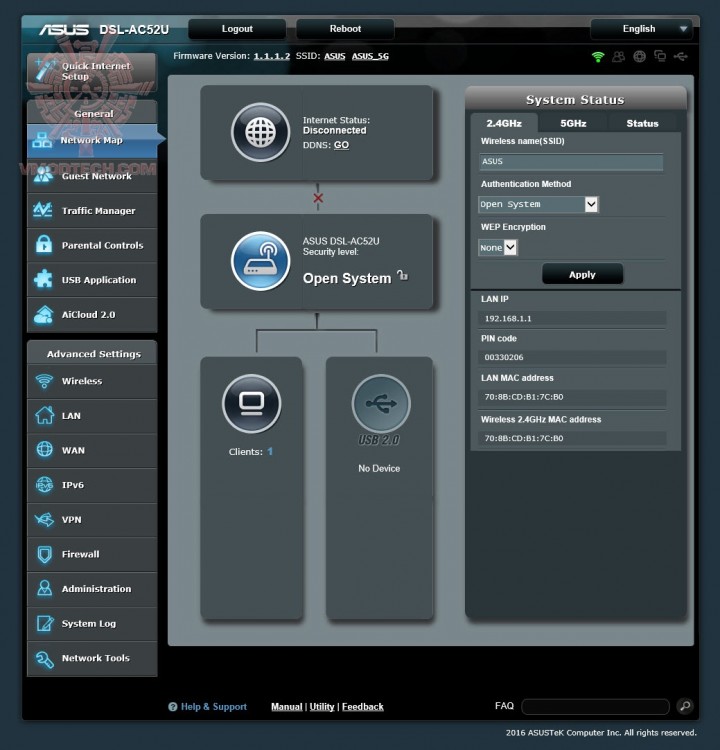Open the Guest Network menu item
This screenshot has height=750, width=720.
coord(92,176)
